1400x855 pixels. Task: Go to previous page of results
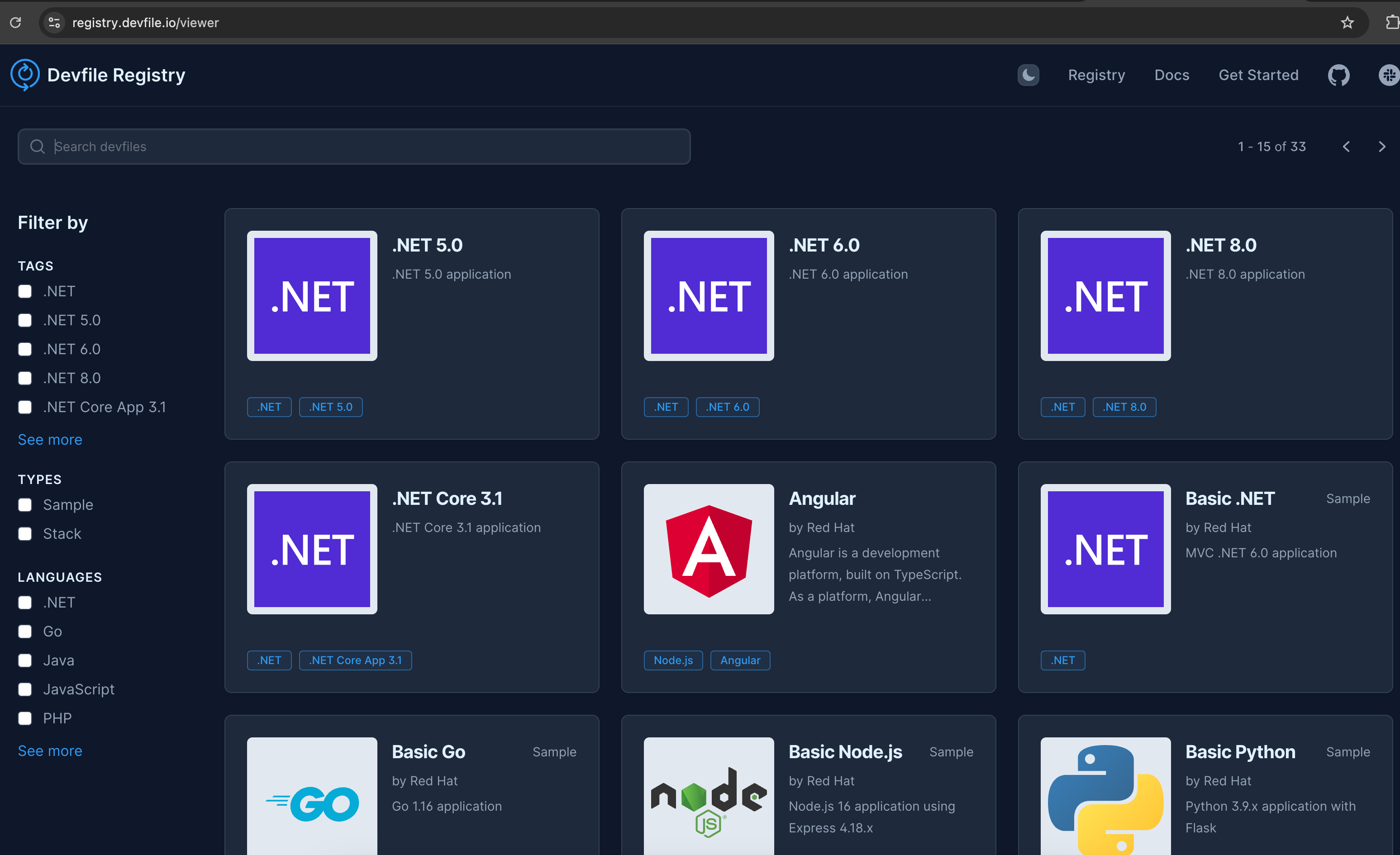click(x=1346, y=147)
